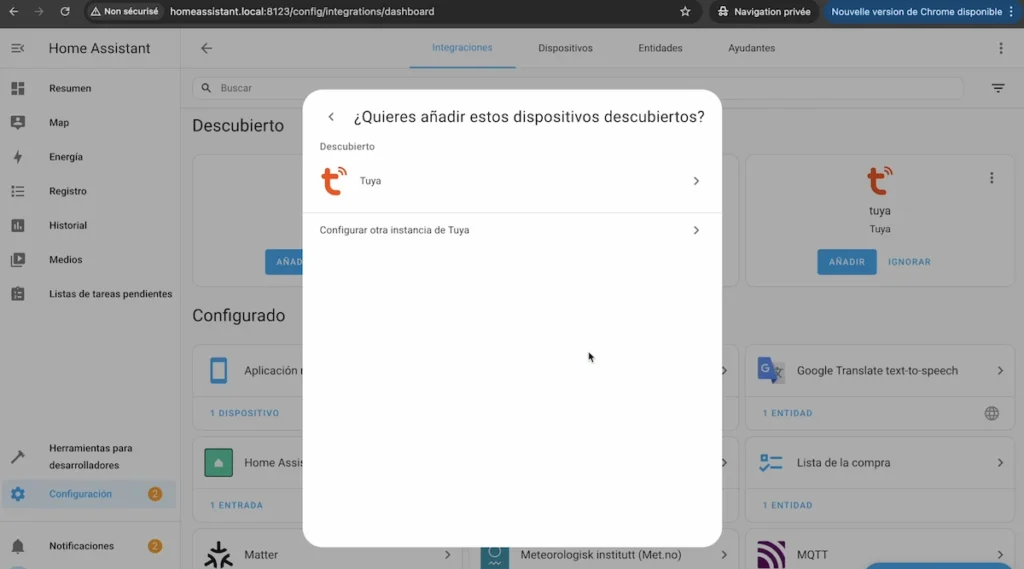Click the MQTT integration icon
Screen dimensions: 1024x569
click(771, 555)
